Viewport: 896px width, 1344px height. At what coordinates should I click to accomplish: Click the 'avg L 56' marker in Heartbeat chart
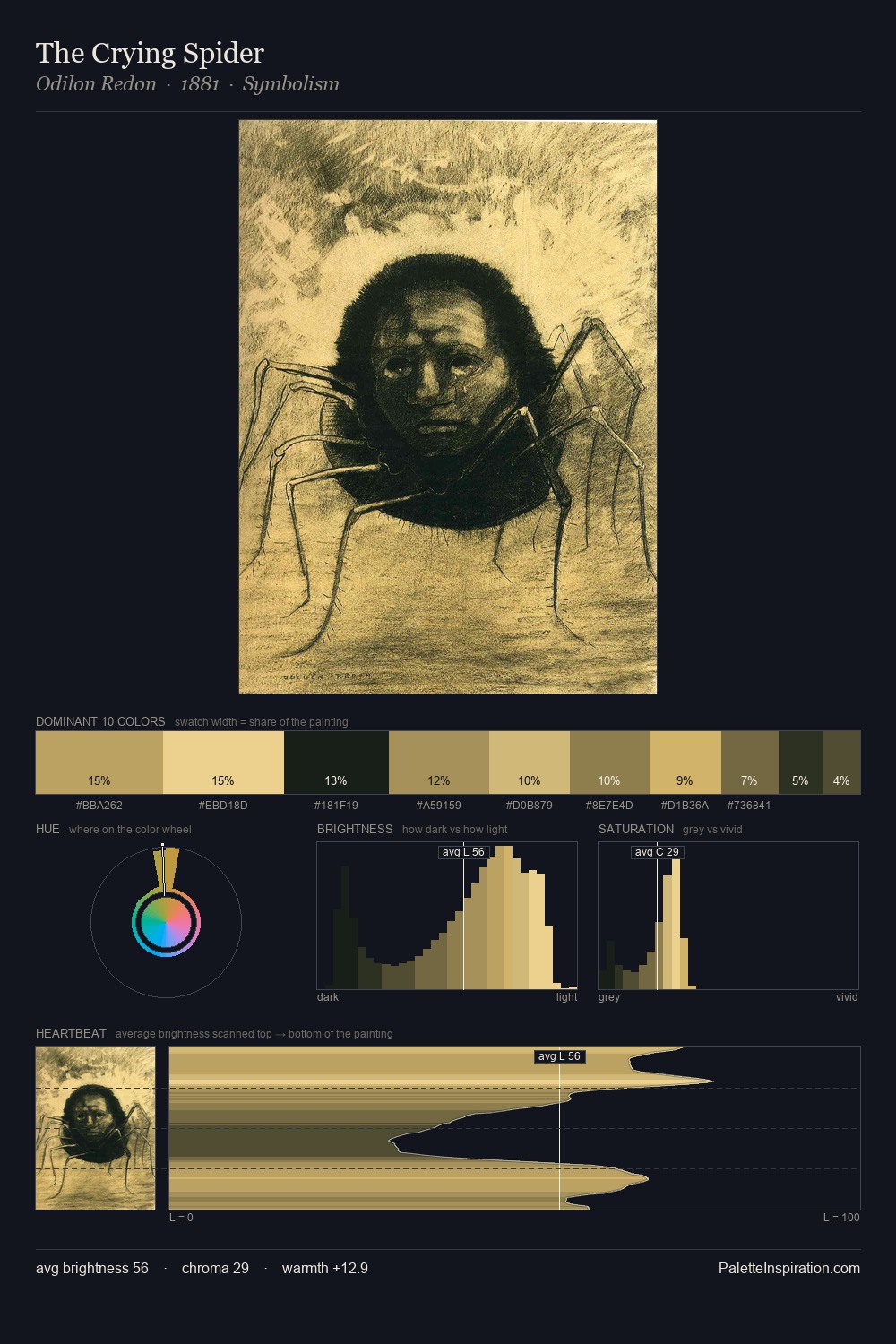pyautogui.click(x=559, y=1056)
